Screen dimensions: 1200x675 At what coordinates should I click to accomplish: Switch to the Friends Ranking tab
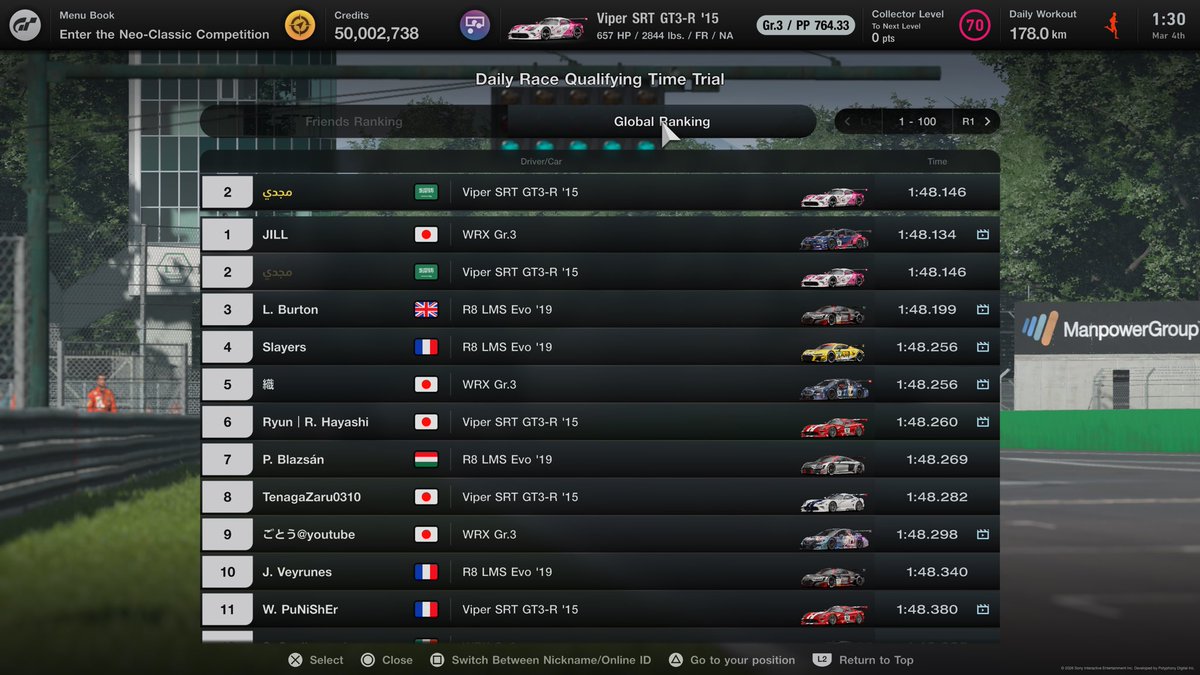pyautogui.click(x=354, y=122)
